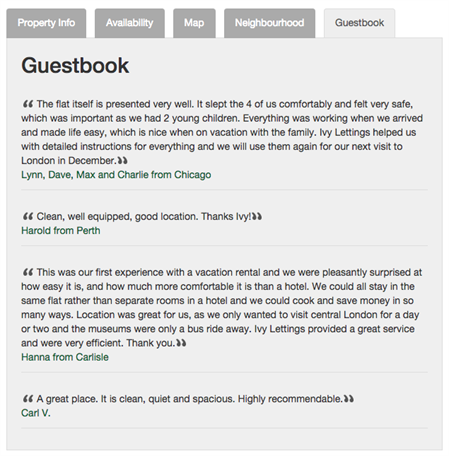Image resolution: width=449 pixels, height=456 pixels.
Task: Open the Property Info tab
Action: (x=46, y=23)
